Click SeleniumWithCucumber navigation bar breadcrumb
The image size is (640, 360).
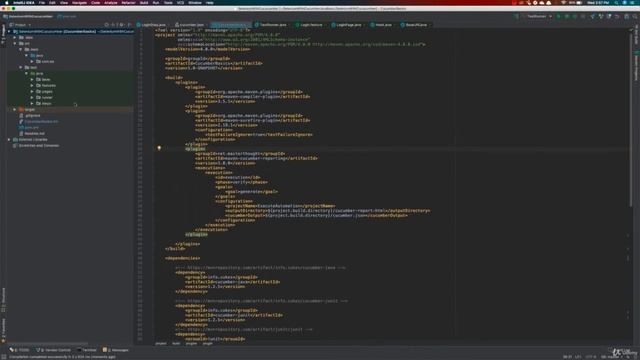click(28, 16)
